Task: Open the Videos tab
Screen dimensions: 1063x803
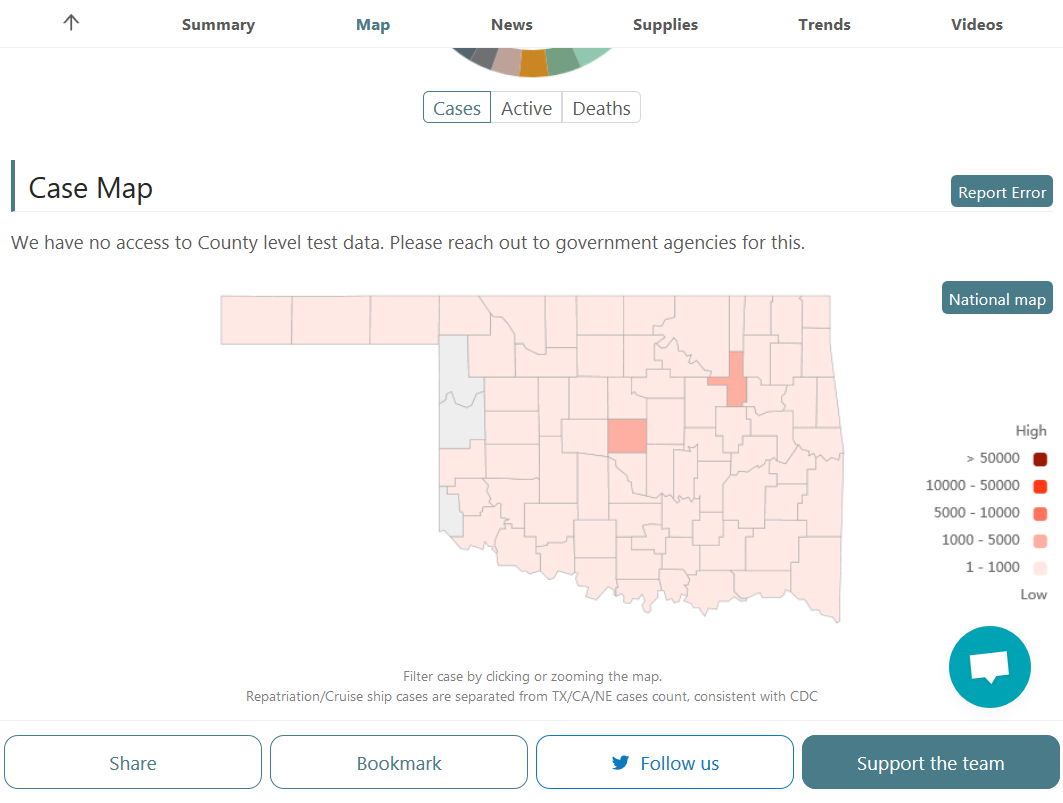Action: click(976, 24)
